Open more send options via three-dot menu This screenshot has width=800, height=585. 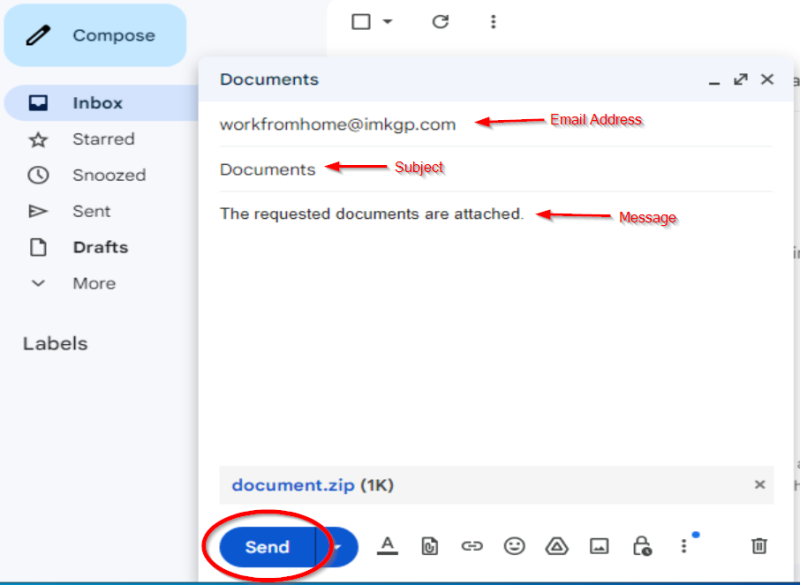click(683, 546)
